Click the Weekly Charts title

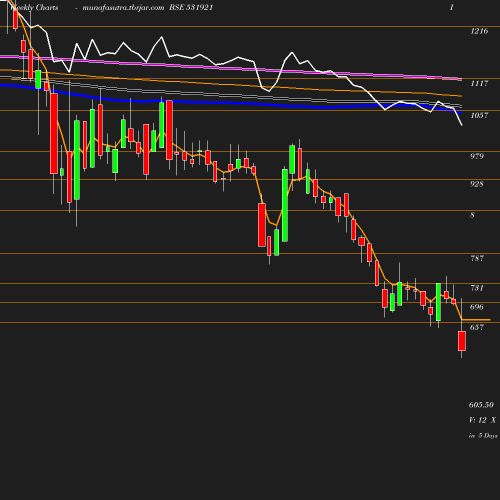(34, 7)
